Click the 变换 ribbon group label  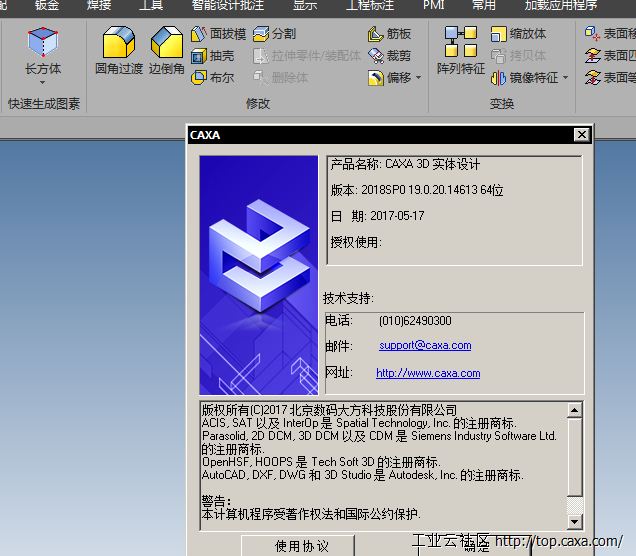click(x=502, y=104)
